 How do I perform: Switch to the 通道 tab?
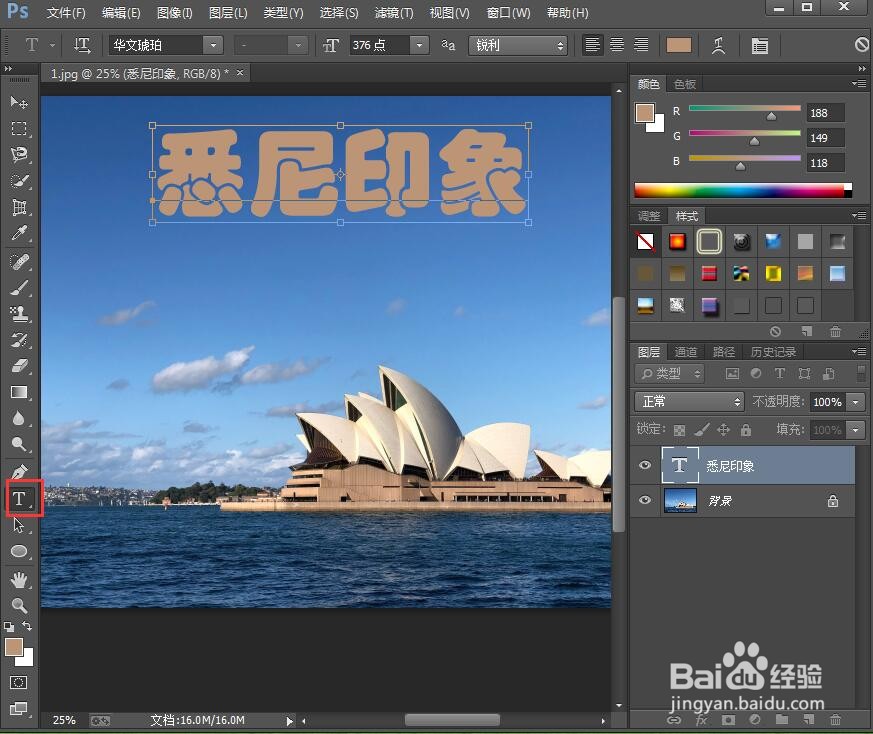click(685, 351)
